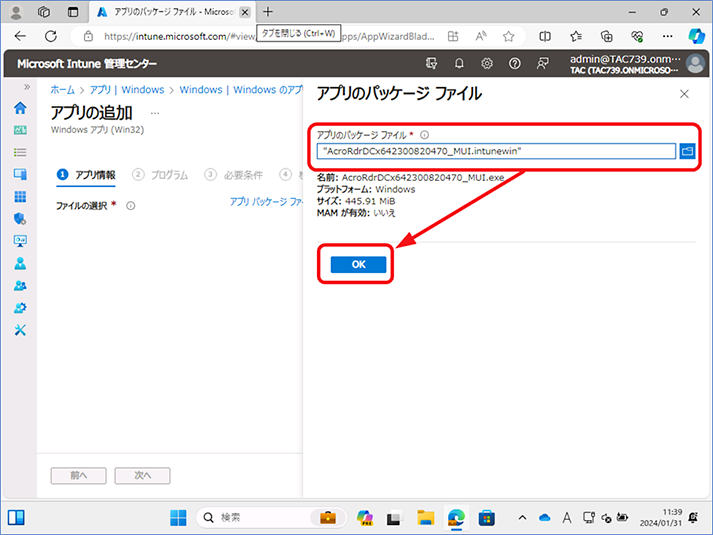Image resolution: width=713 pixels, height=535 pixels.
Task: Open Groups icon in Intune sidebar
Action: 20,285
